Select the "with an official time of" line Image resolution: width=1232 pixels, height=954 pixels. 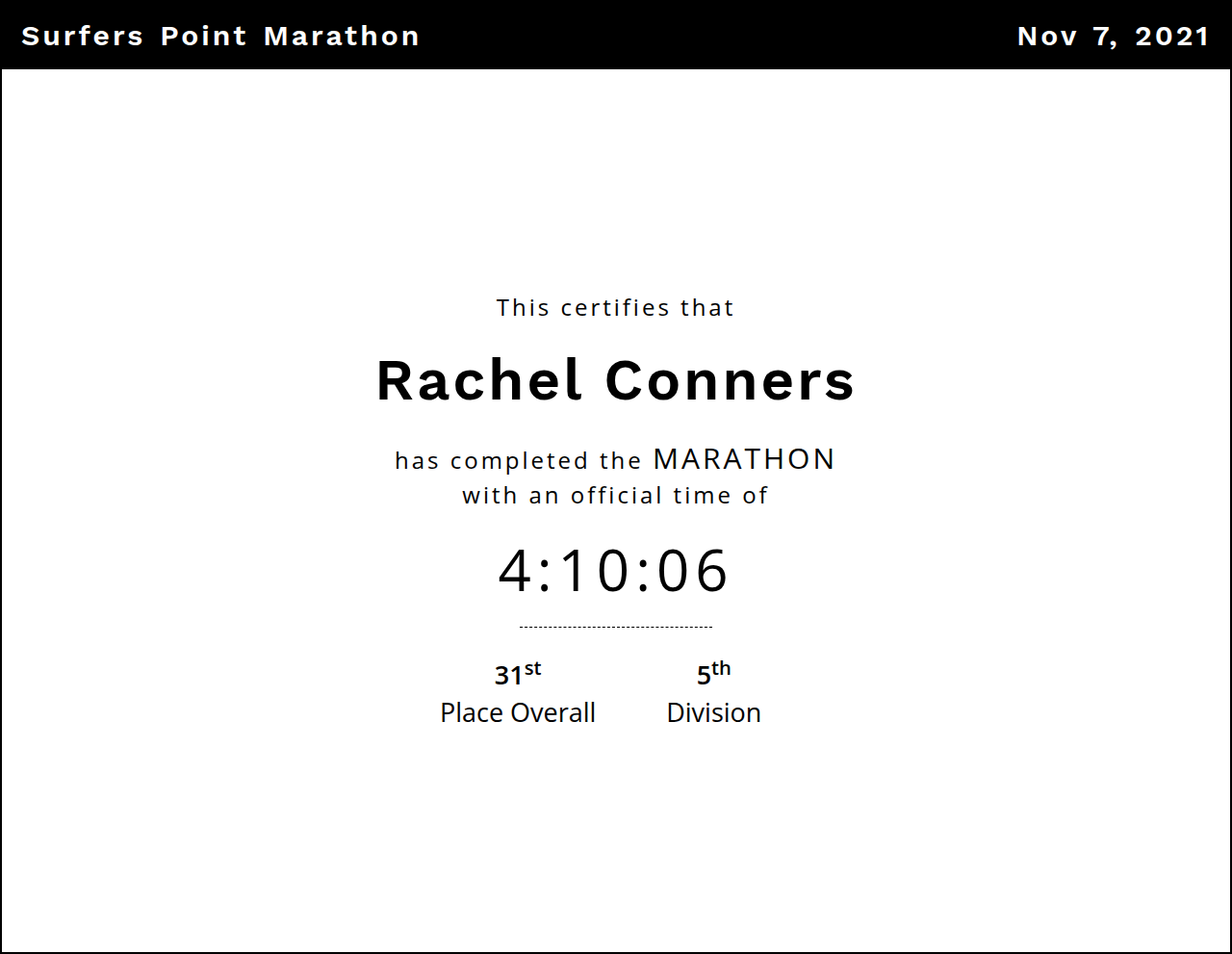tap(615, 496)
